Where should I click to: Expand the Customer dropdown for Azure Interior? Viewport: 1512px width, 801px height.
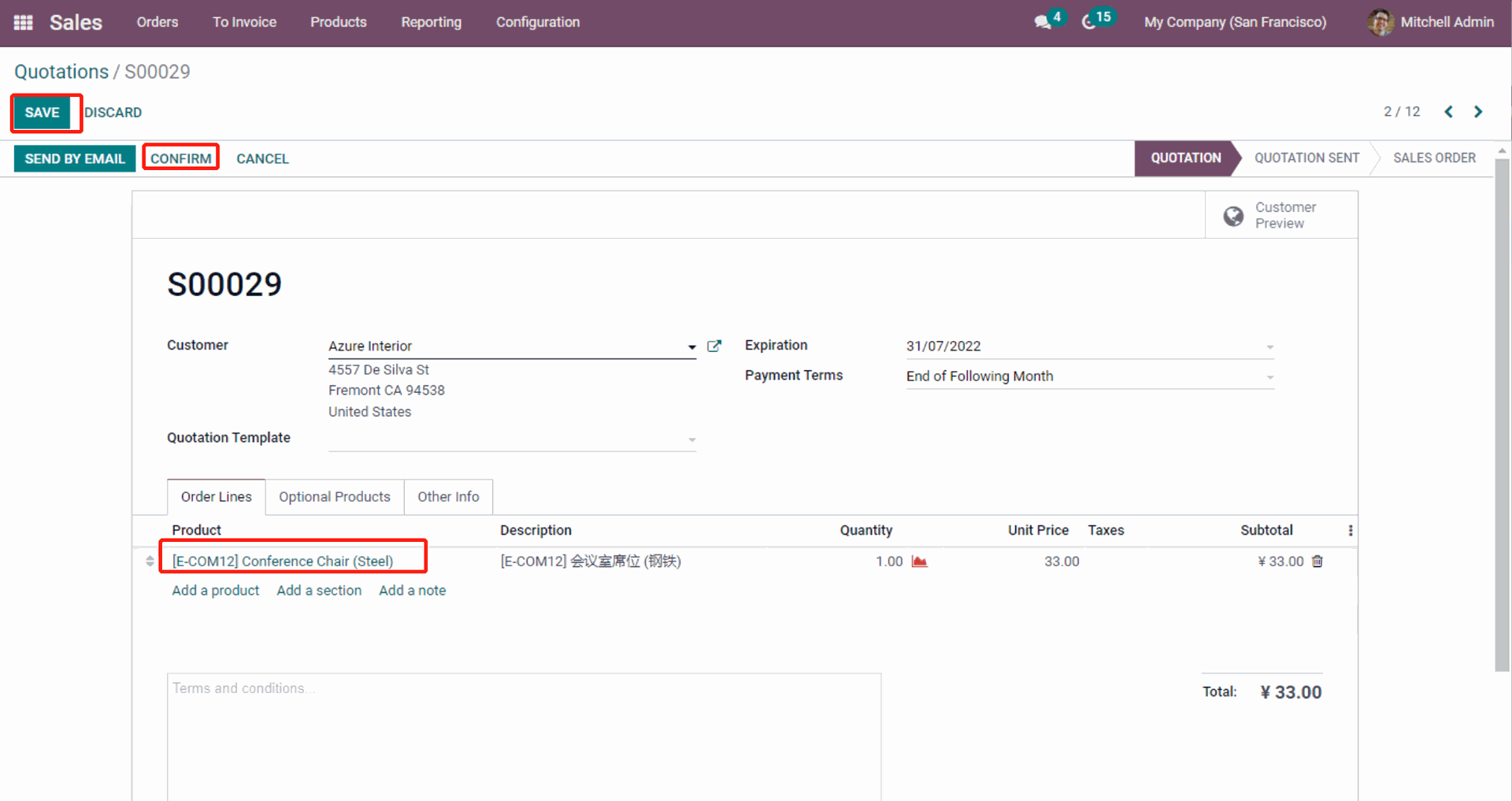point(691,347)
